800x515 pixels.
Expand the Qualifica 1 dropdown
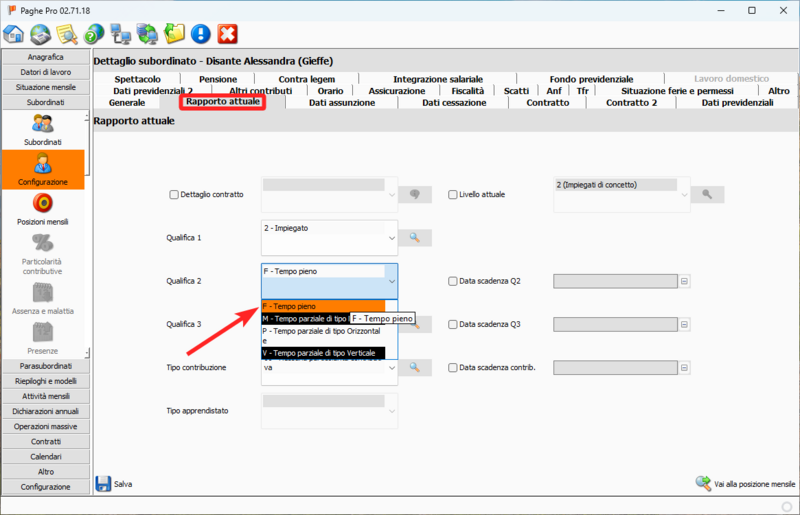[391, 240]
